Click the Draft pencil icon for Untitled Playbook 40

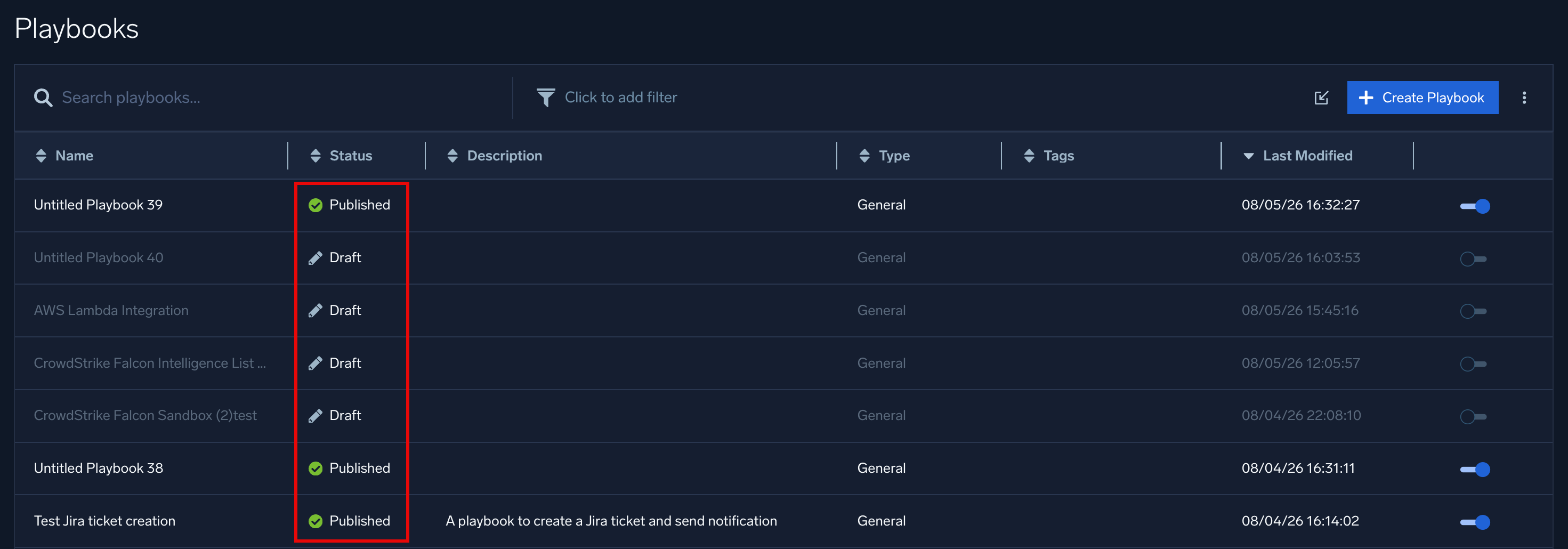pos(316,258)
